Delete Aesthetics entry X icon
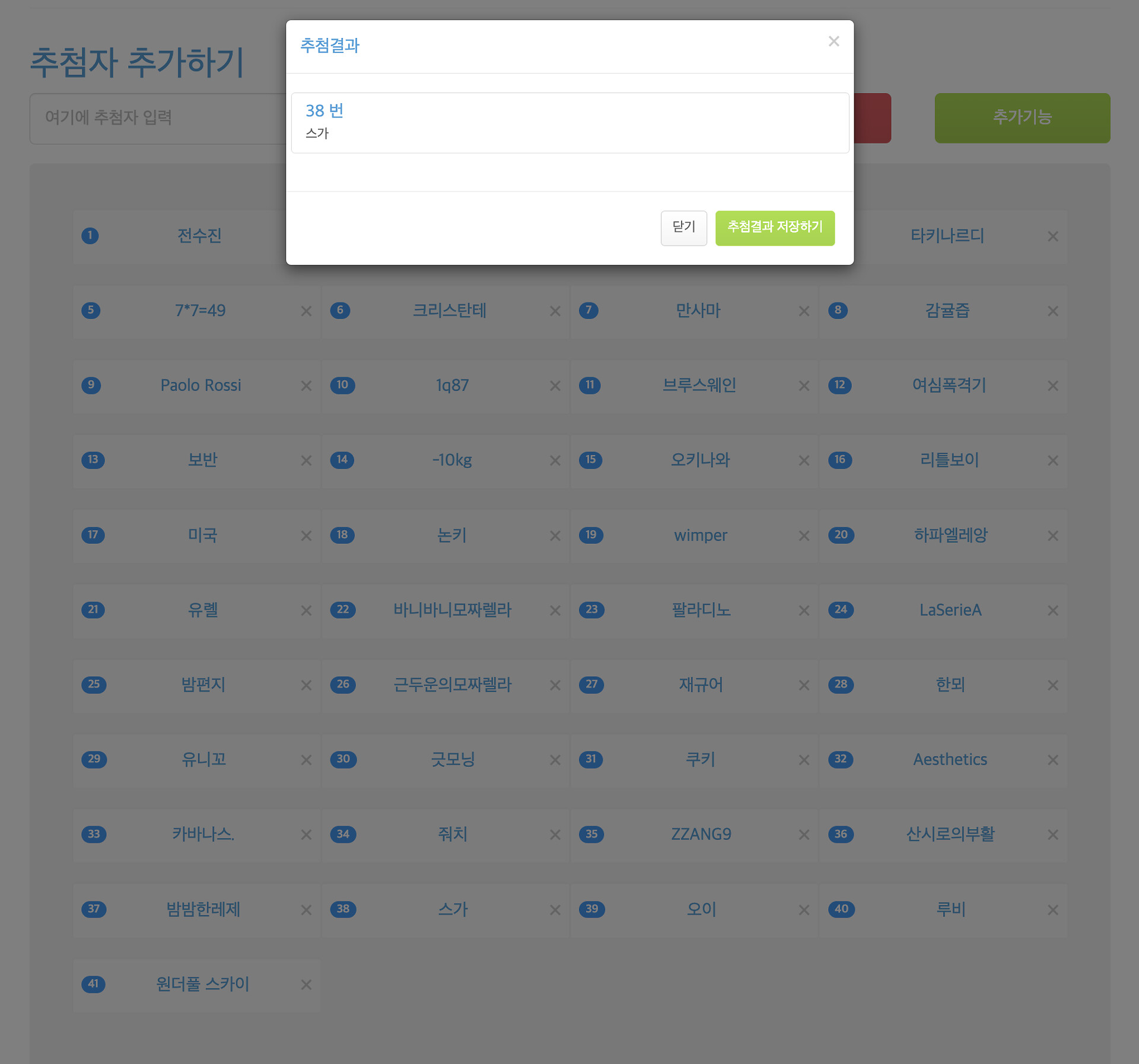 1052,760
